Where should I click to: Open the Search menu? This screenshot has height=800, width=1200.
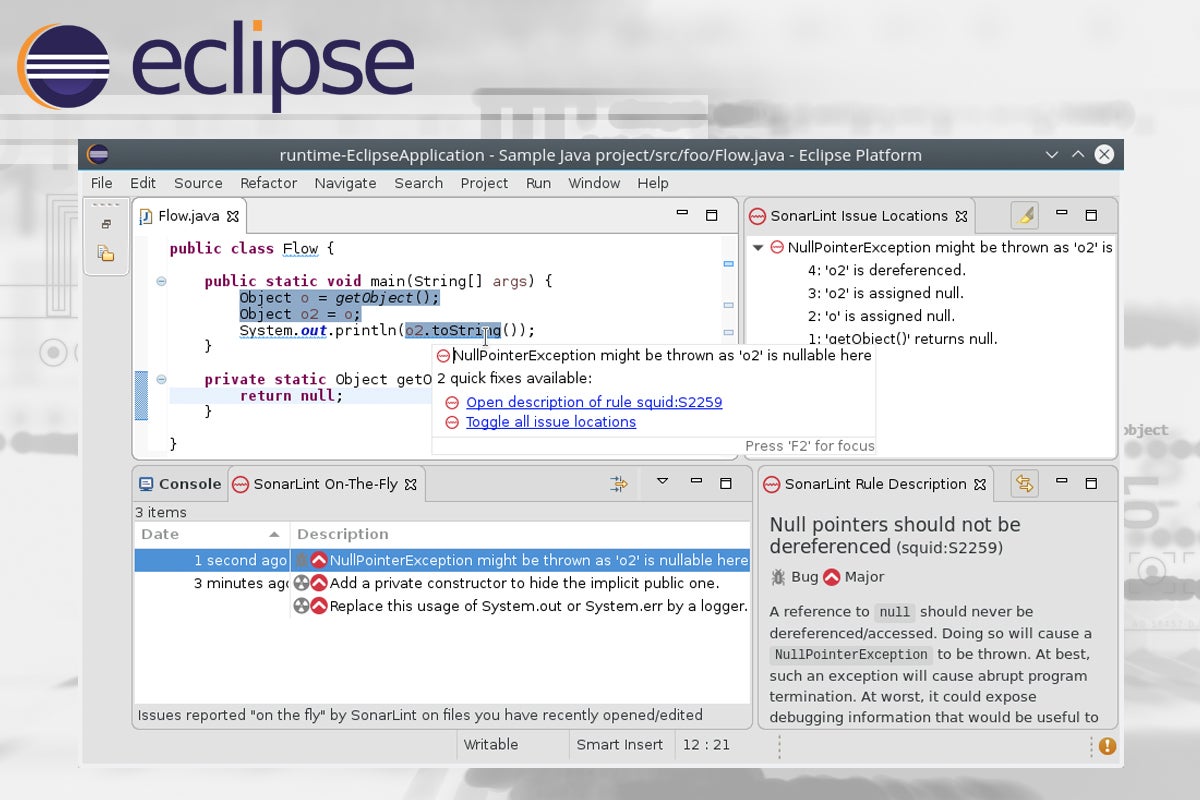418,183
